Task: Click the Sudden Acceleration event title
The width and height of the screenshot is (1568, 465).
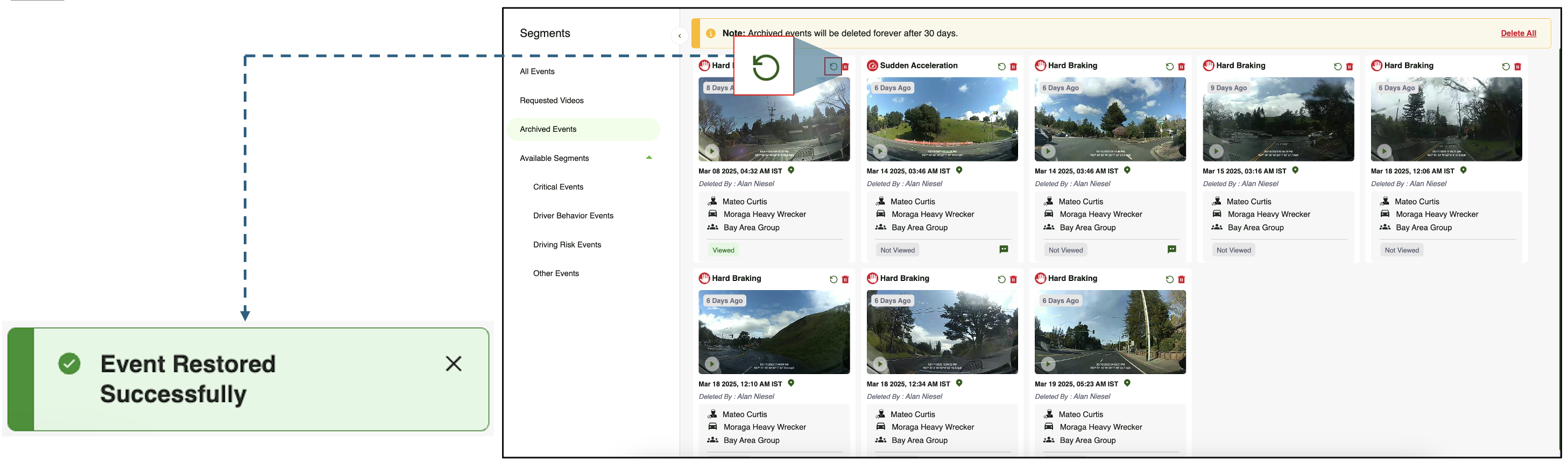Action: coord(919,66)
